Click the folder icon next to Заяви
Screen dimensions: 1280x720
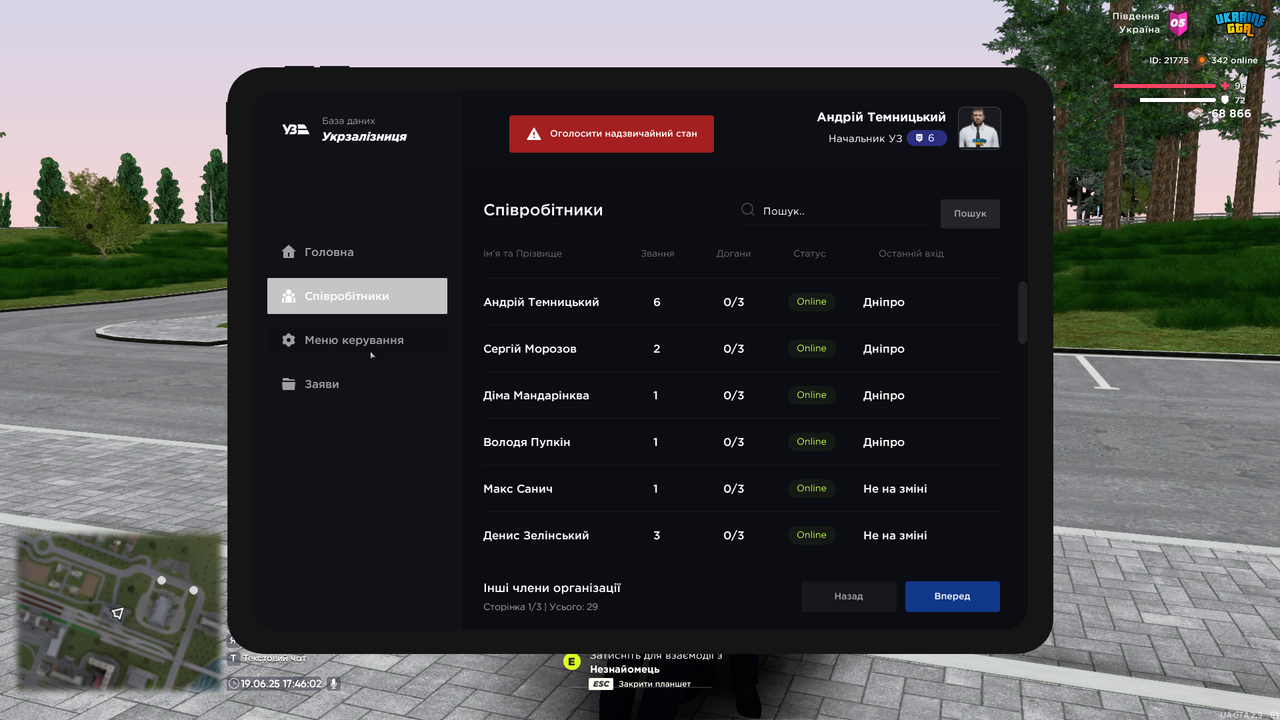click(289, 384)
